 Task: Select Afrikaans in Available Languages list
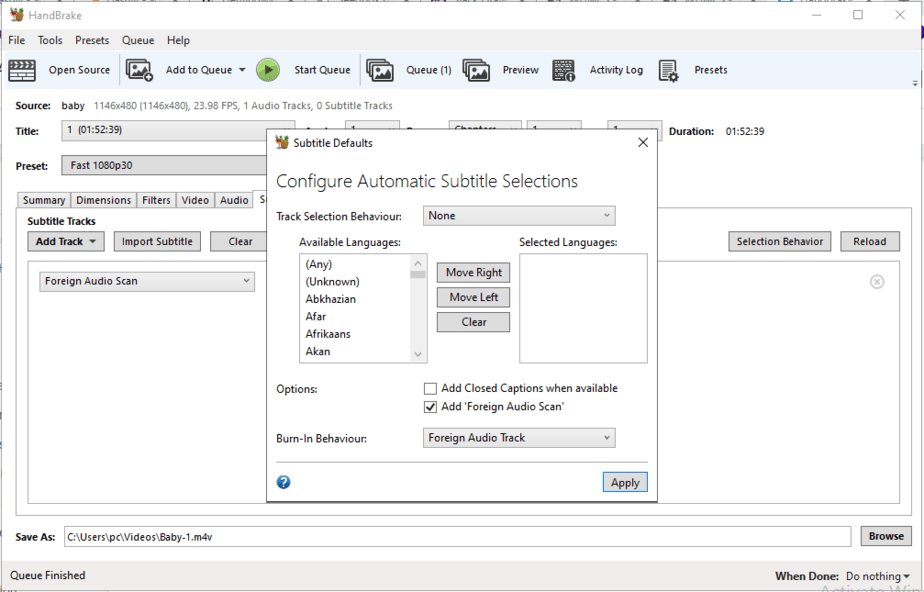(328, 334)
